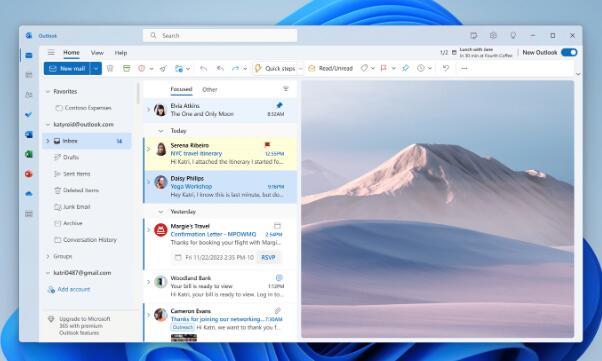Open the Sent Items folder

(x=76, y=174)
